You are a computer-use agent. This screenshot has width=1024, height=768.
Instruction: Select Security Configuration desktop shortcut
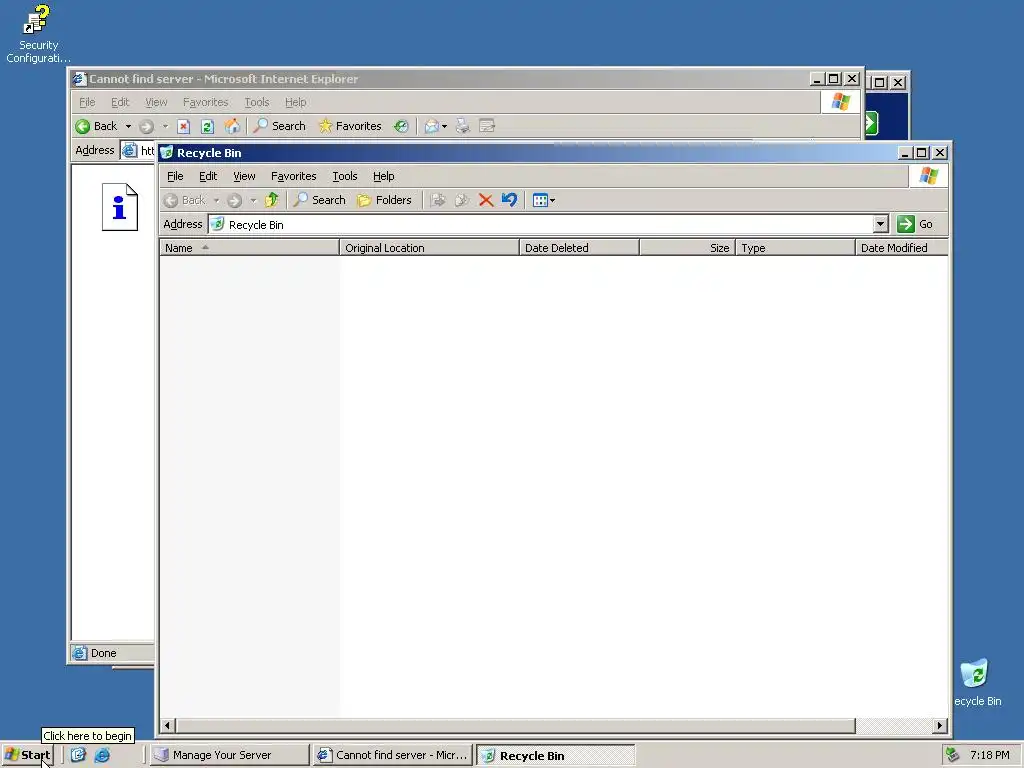point(38,33)
